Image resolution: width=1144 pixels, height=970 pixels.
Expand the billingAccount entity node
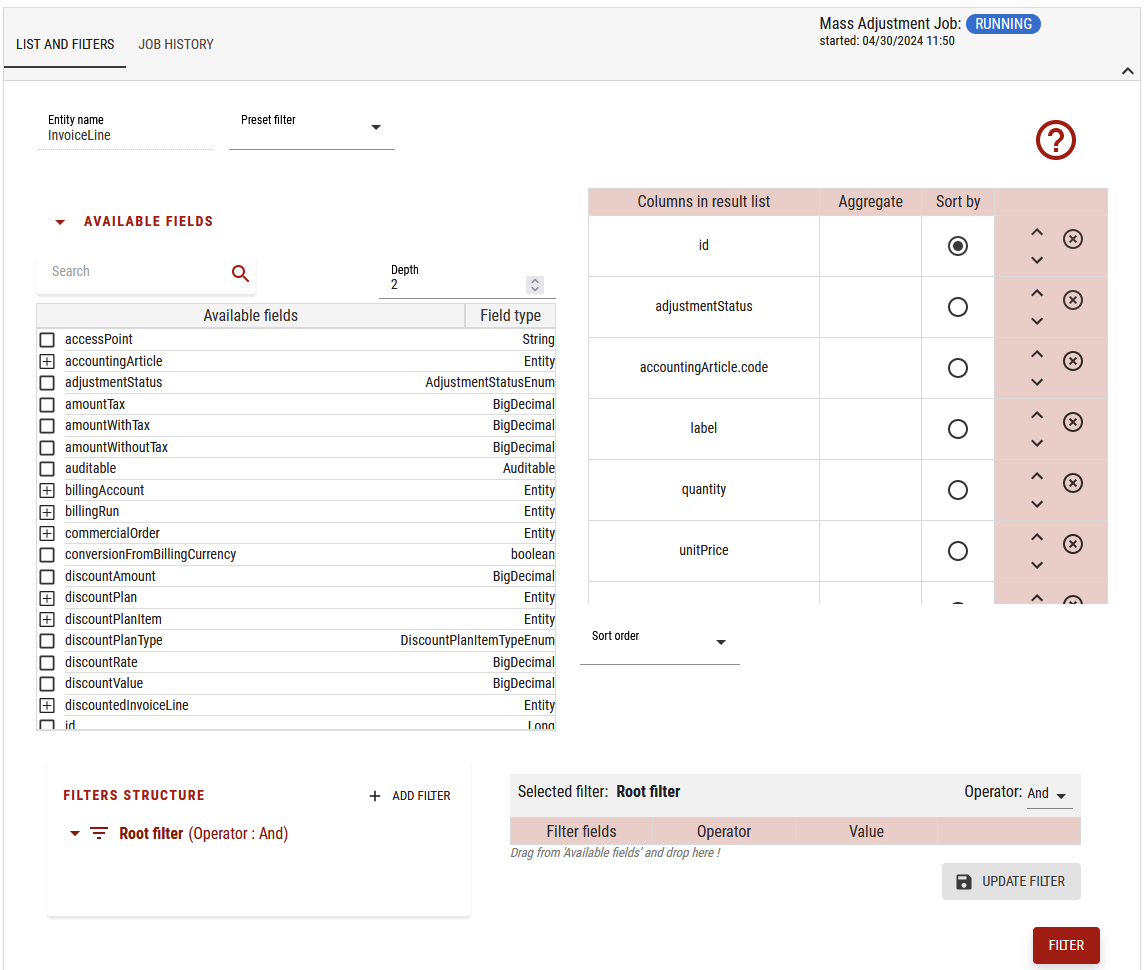pyautogui.click(x=47, y=491)
